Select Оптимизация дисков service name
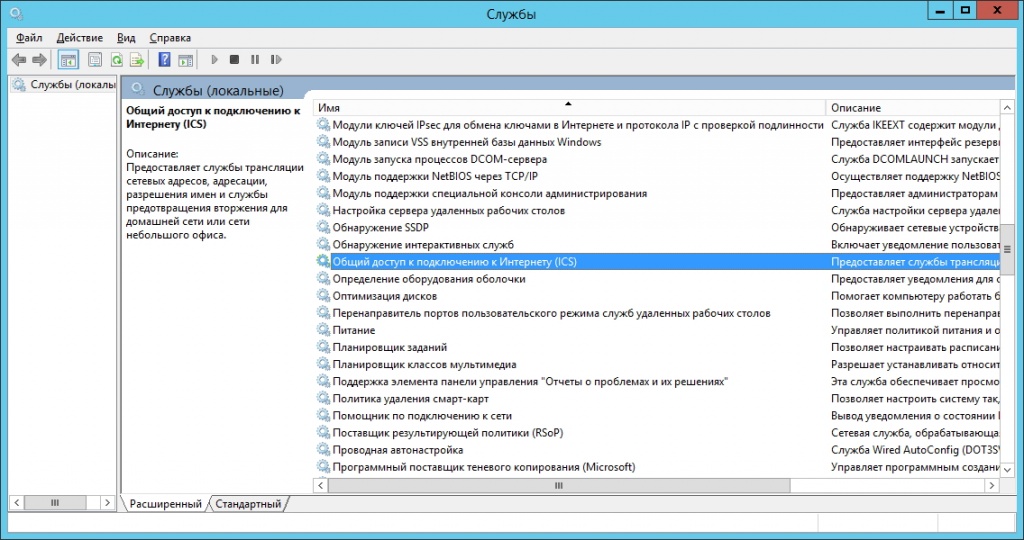This screenshot has width=1024, height=540. (x=385, y=296)
